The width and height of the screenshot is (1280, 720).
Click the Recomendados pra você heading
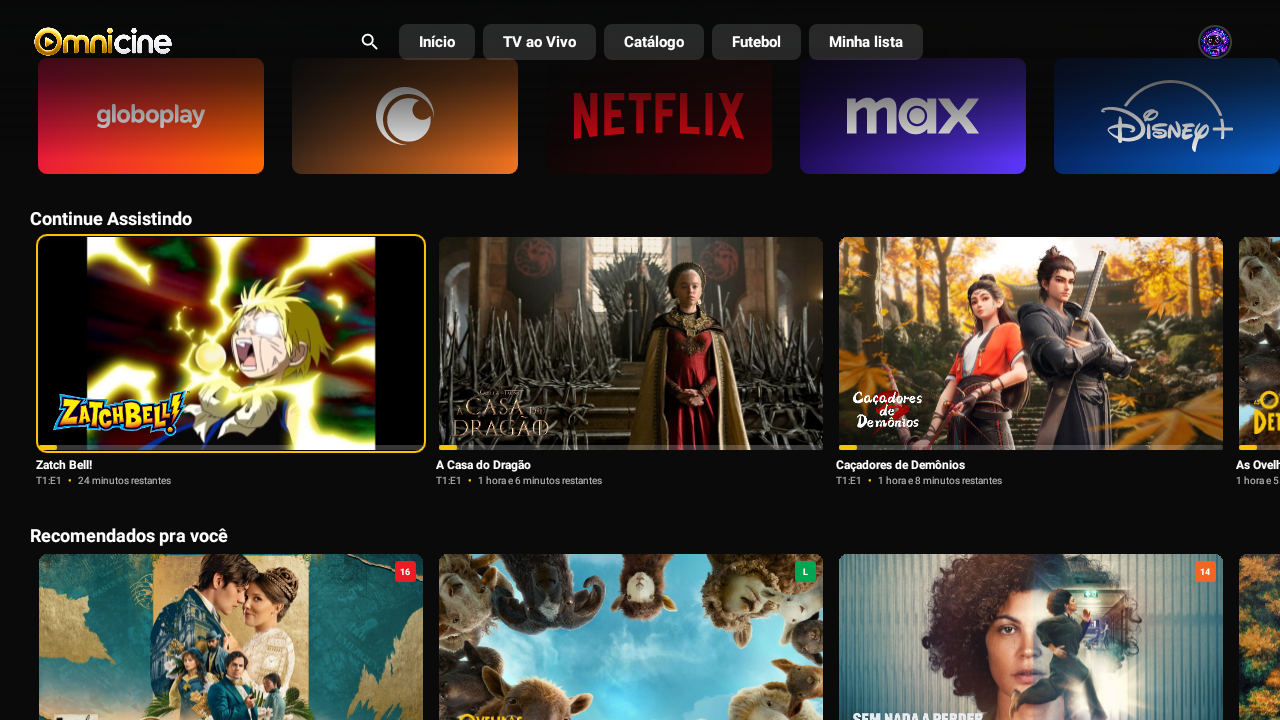click(129, 536)
